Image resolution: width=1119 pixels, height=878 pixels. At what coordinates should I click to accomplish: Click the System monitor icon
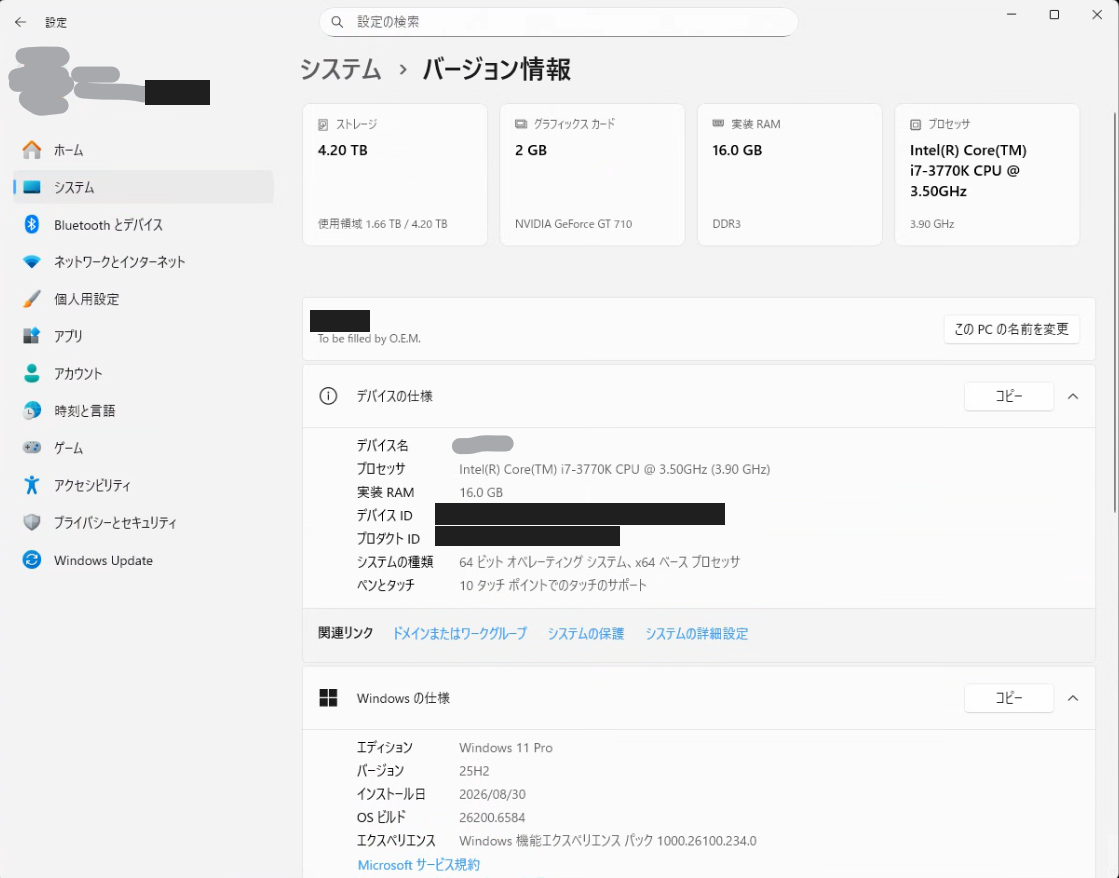(31, 187)
